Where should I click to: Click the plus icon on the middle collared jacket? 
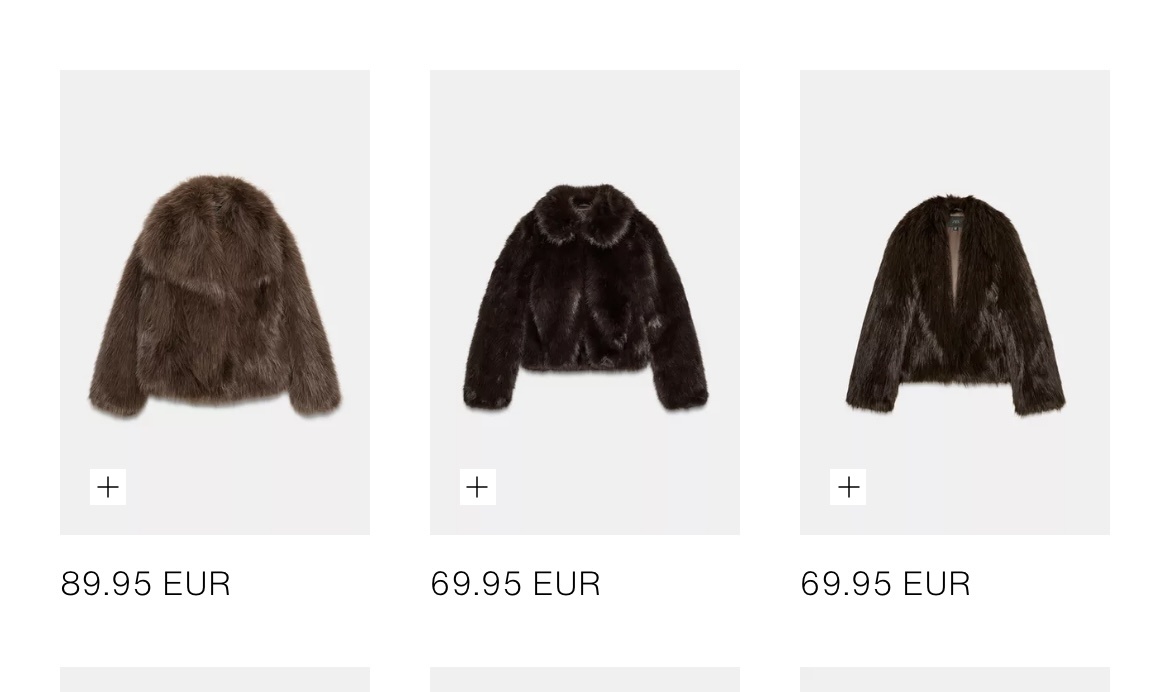pos(478,487)
